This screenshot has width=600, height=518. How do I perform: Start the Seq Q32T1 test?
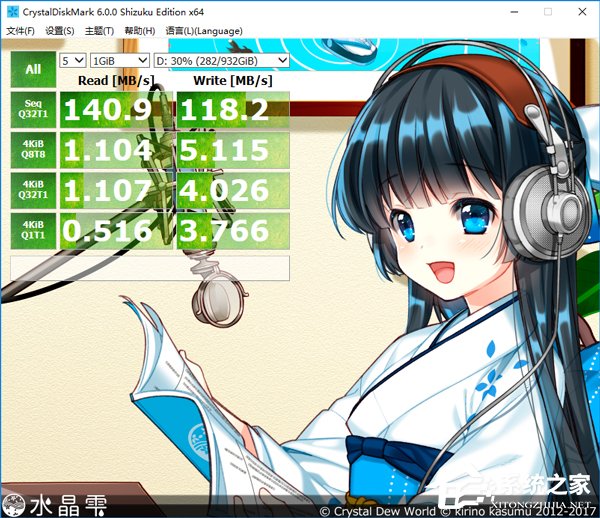tap(33, 109)
